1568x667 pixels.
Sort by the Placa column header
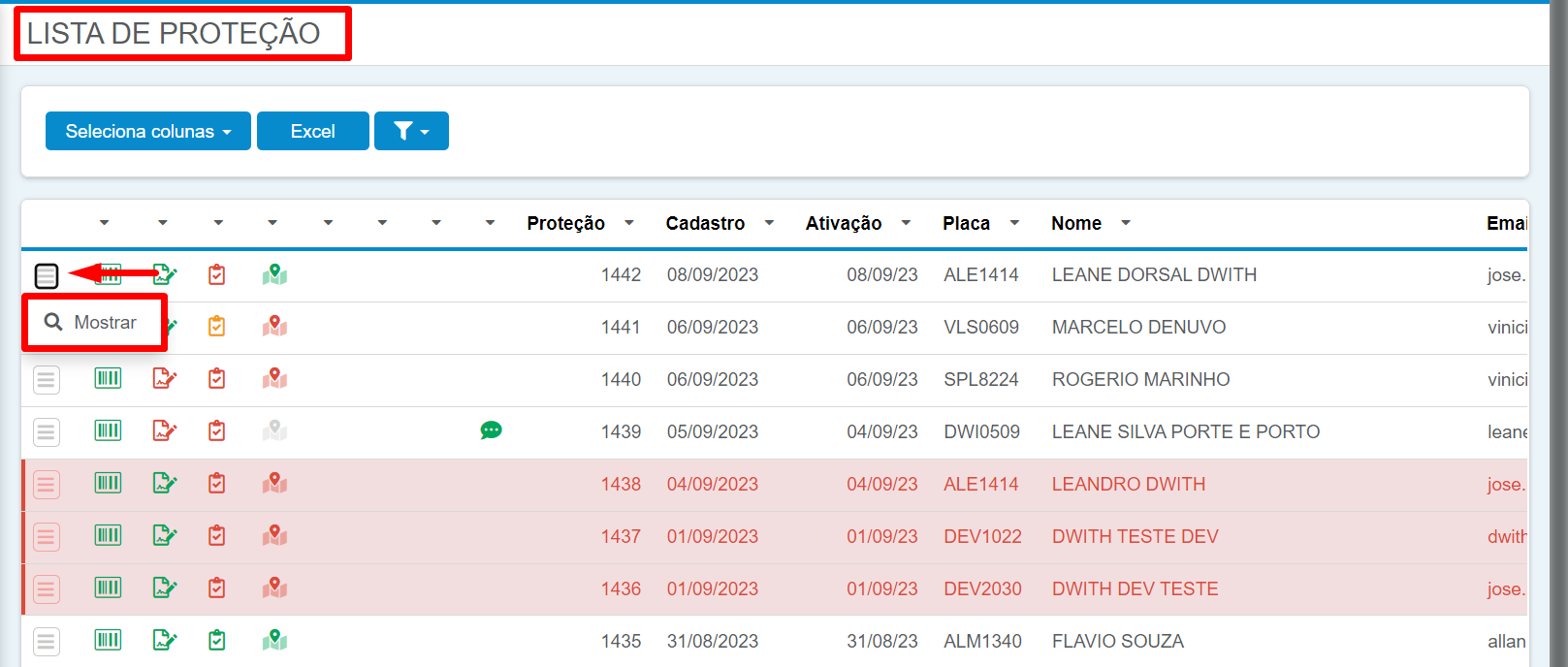tap(967, 223)
